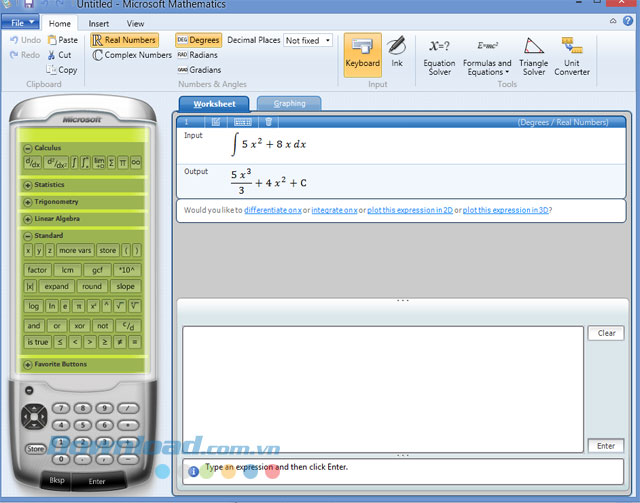
Task: Click the 'differentiate on x' link
Action: pos(273,210)
